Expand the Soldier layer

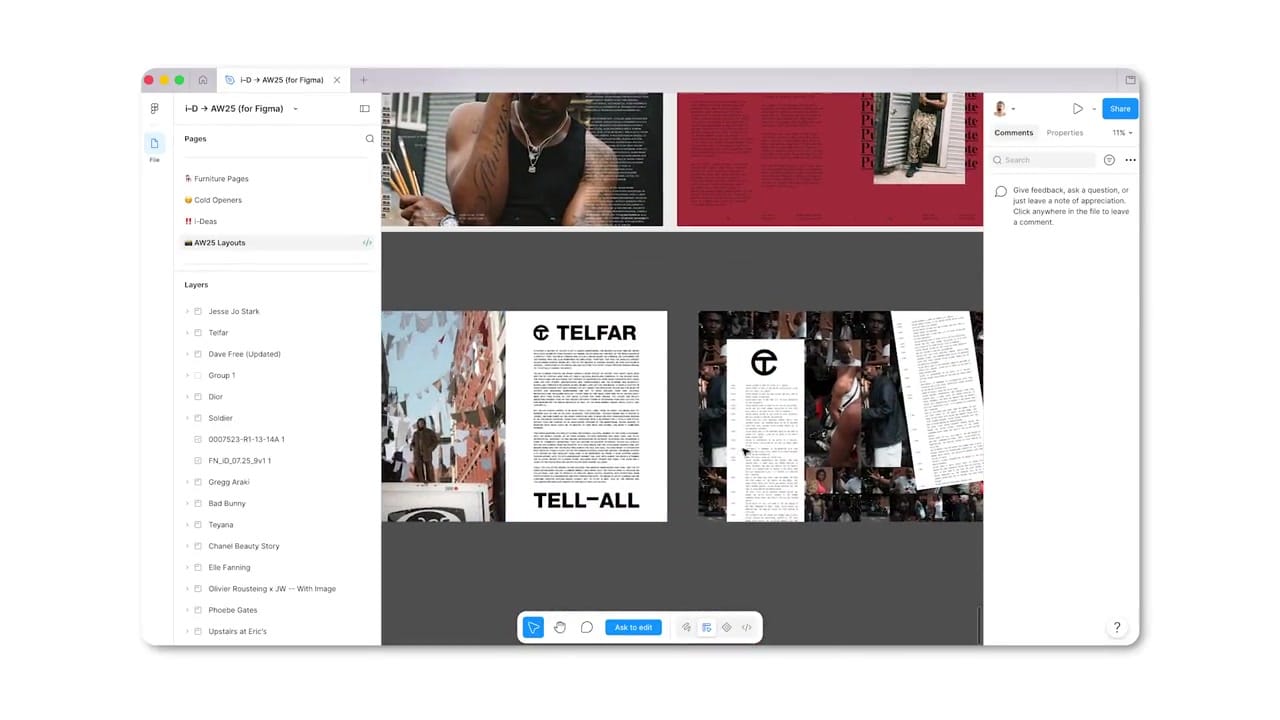coord(187,418)
